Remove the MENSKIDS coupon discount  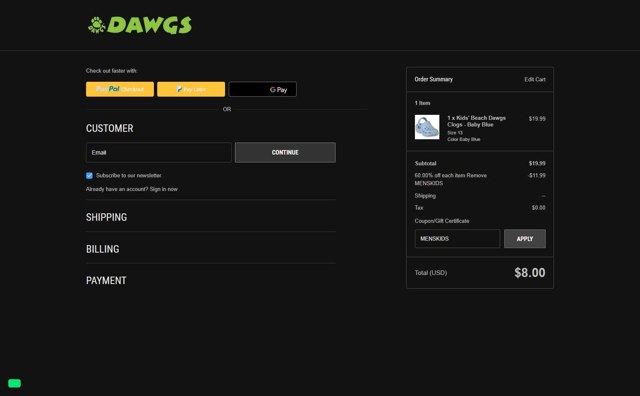click(x=476, y=175)
